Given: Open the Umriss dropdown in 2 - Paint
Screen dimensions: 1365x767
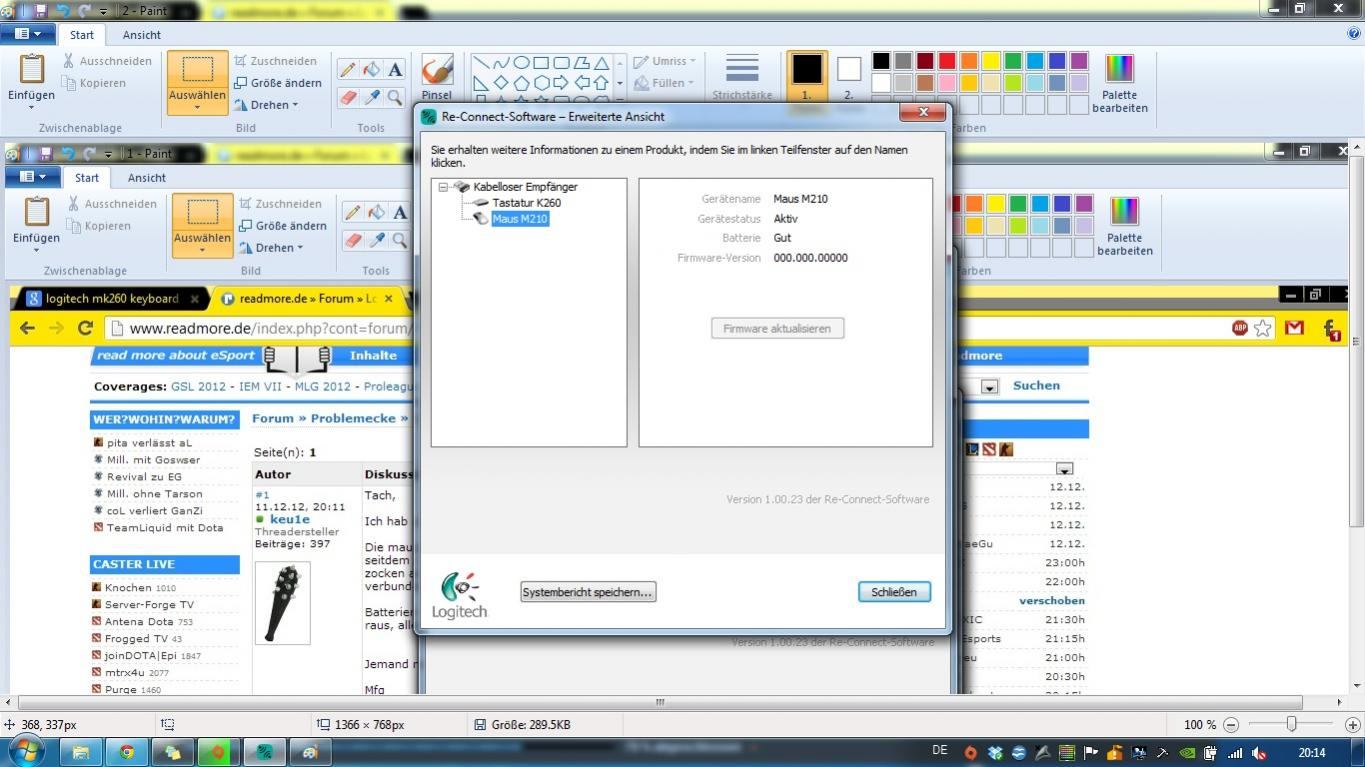Looking at the screenshot, I should click(x=665, y=61).
